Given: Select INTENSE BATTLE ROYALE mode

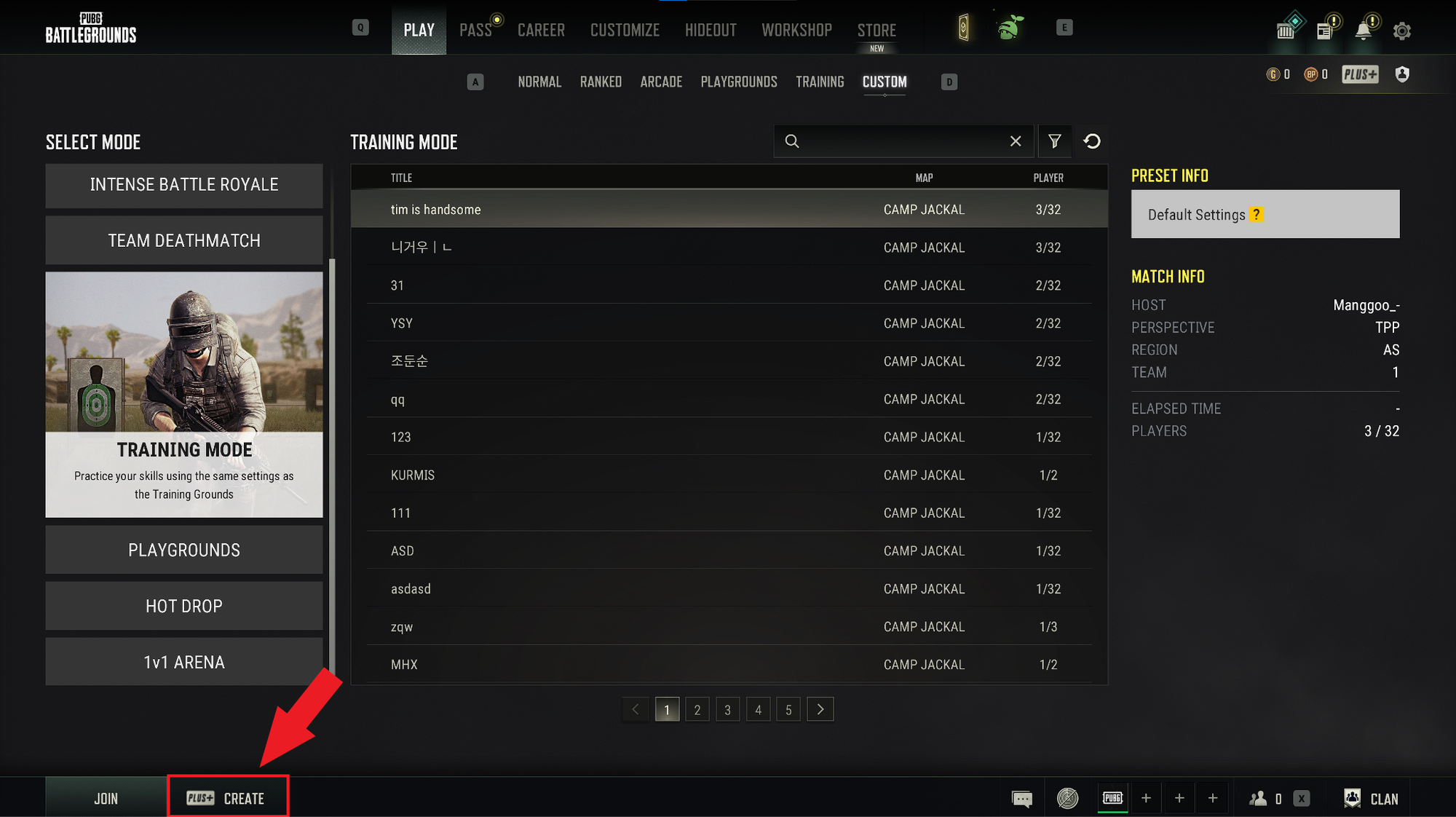Looking at the screenshot, I should pos(184,185).
